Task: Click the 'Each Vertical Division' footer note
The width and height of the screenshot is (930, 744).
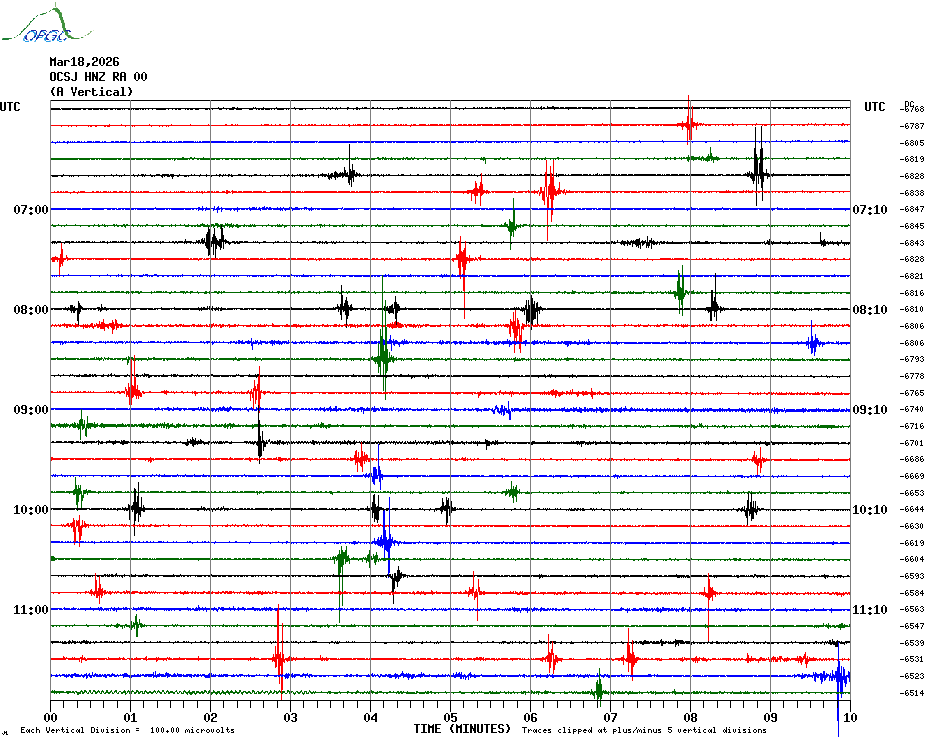Action: [x=127, y=731]
